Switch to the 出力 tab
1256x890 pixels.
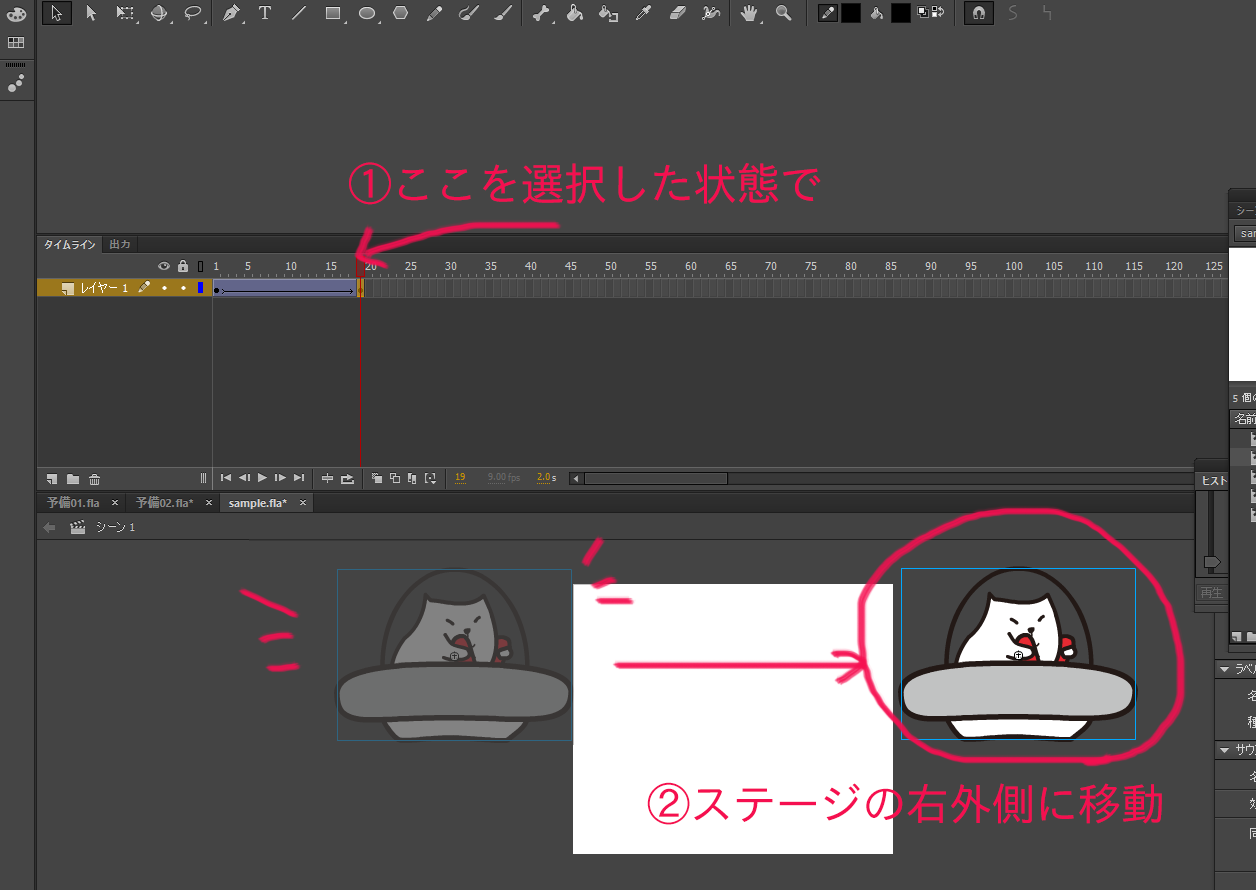120,244
